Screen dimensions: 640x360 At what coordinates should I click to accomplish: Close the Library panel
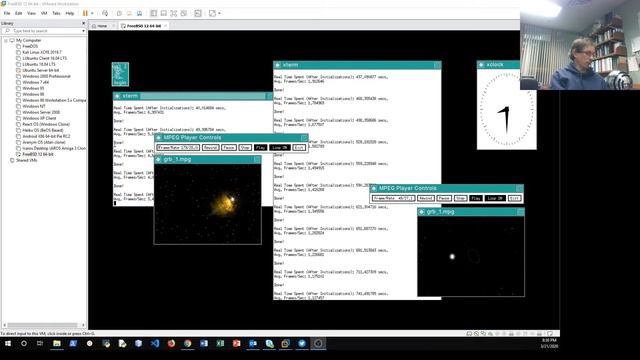pos(83,23)
